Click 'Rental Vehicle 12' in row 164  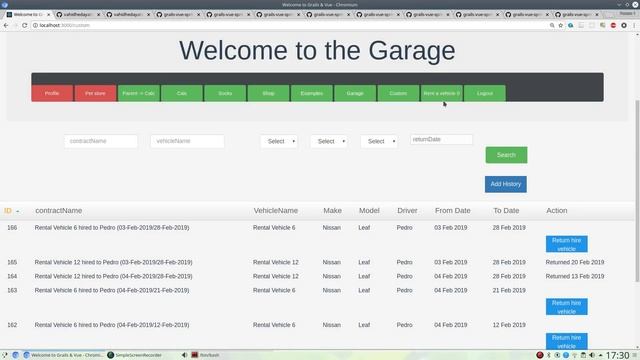276,276
